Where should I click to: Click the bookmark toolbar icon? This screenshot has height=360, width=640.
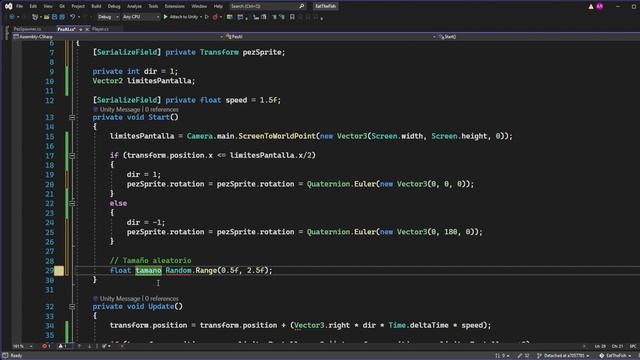pos(292,17)
